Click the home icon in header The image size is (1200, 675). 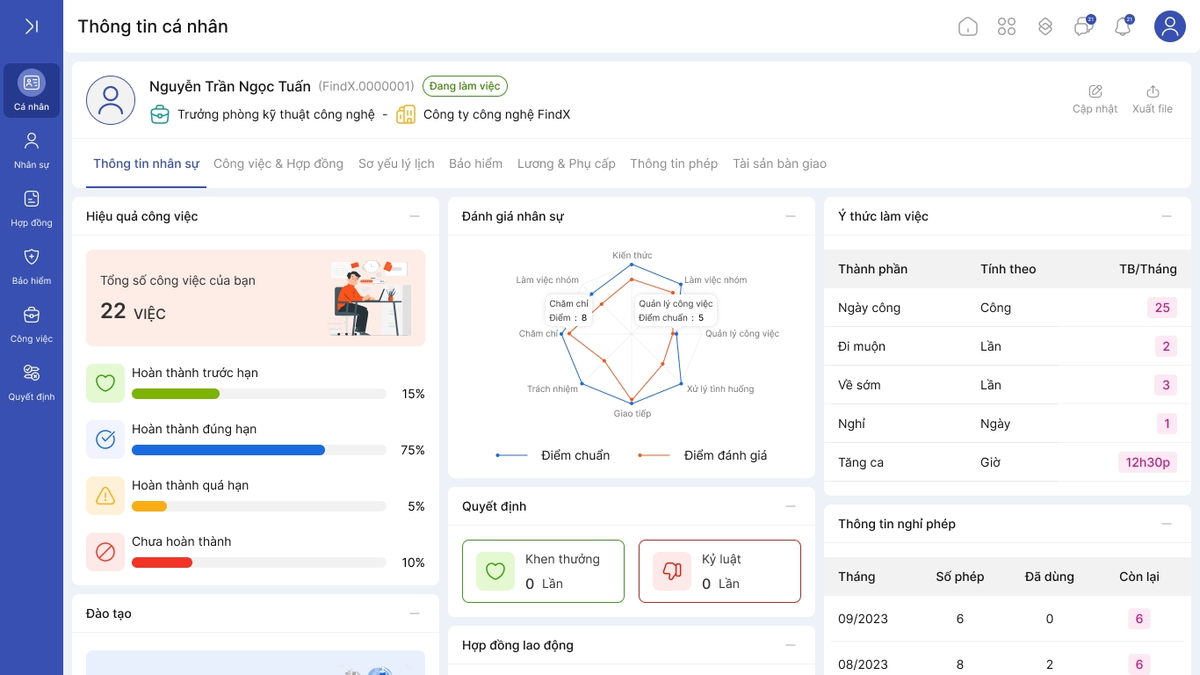point(968,27)
